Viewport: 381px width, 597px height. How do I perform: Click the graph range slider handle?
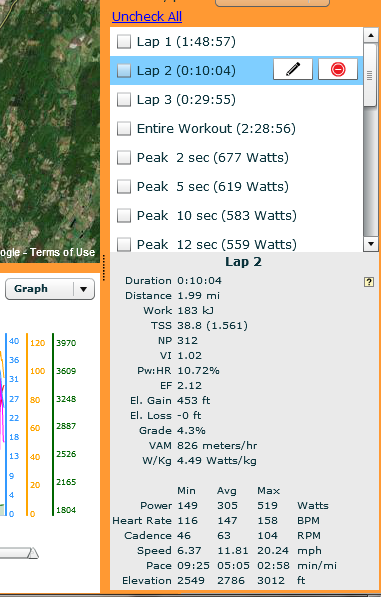(x=33, y=553)
